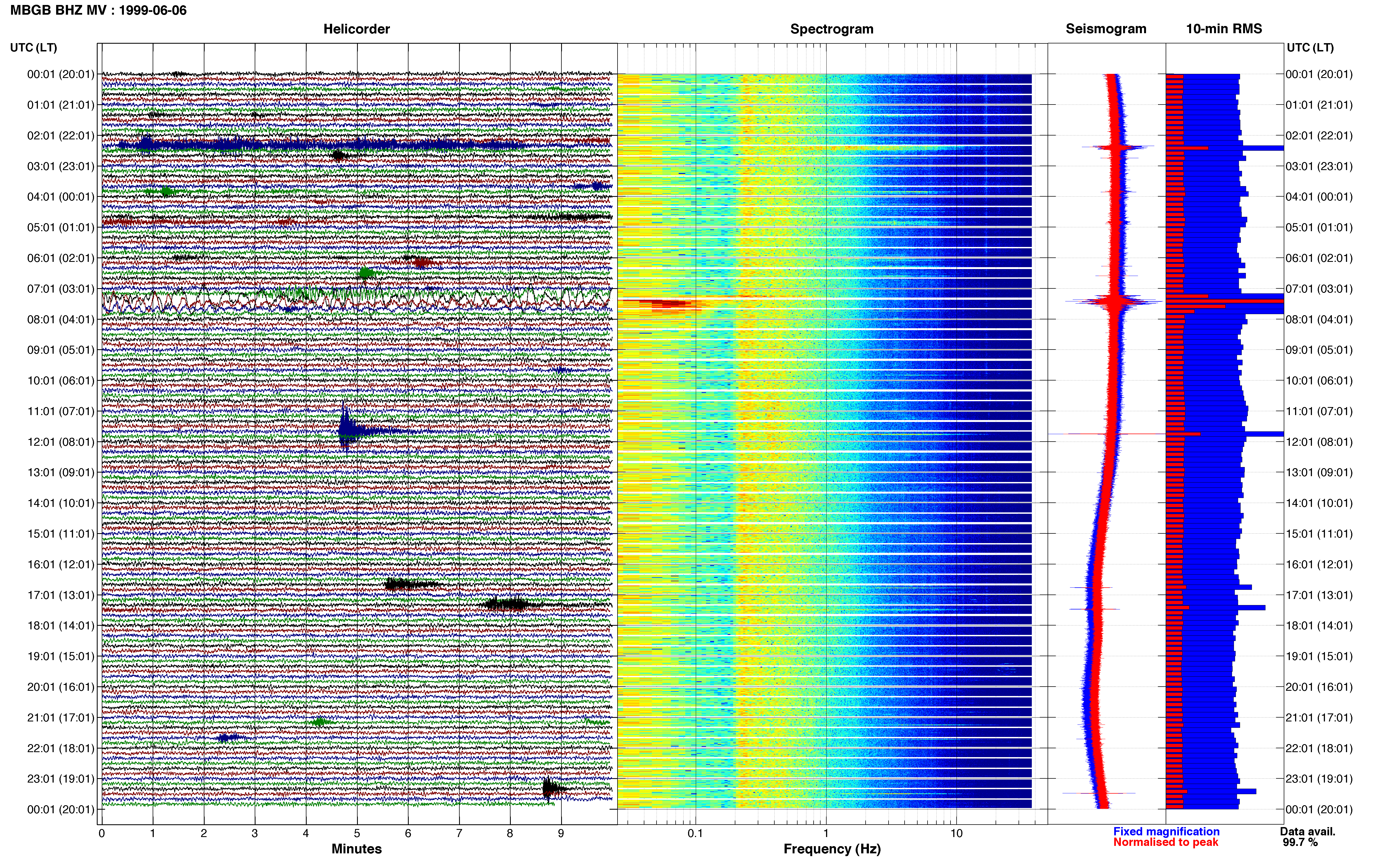The width and height of the screenshot is (1388, 868).
Task: Click the '10-min RMS' panel heading
Action: point(1224,29)
